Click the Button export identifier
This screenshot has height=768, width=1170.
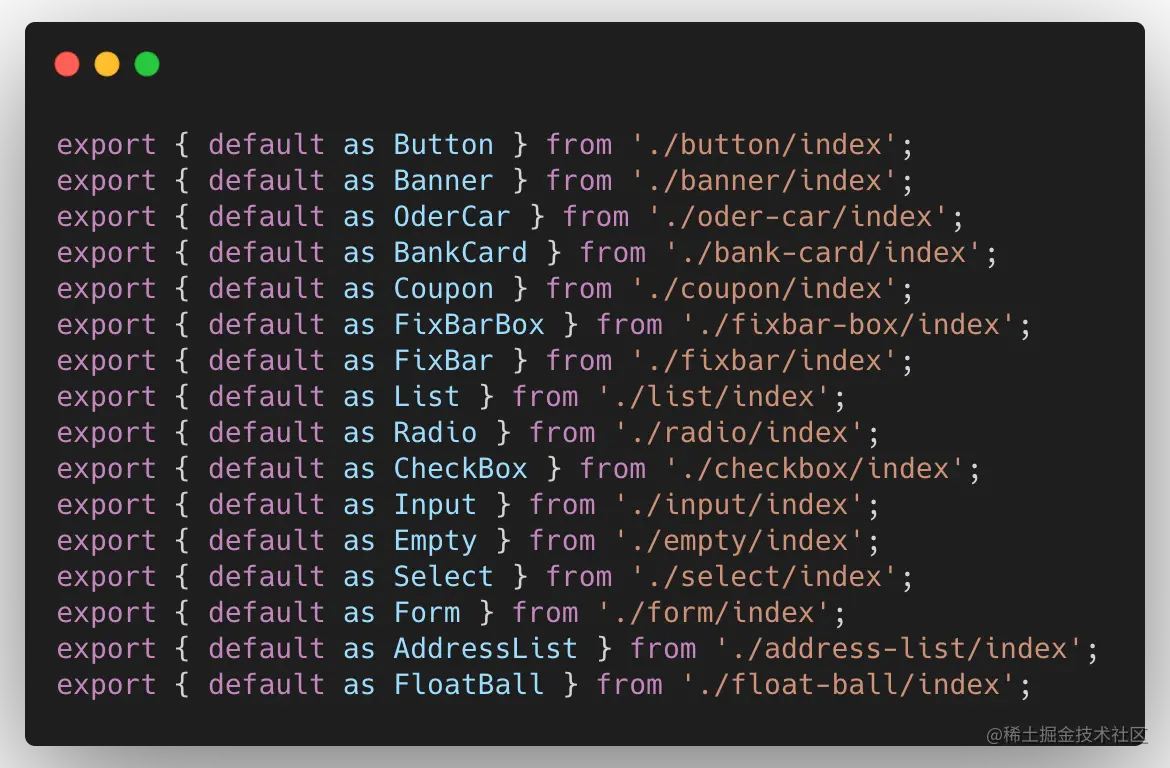(443, 145)
